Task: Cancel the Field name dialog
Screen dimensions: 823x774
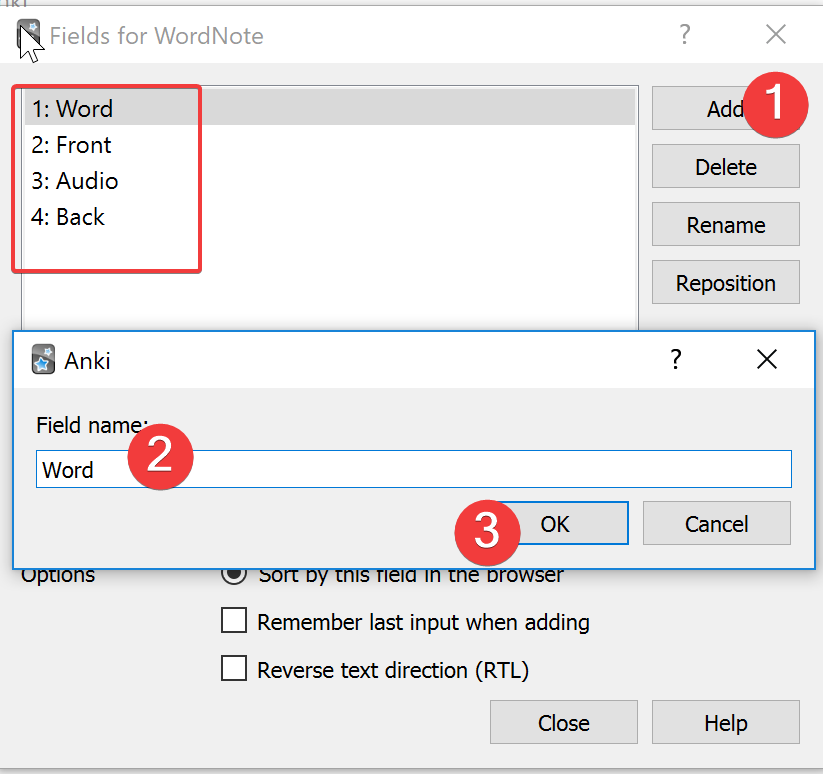Action: [716, 523]
